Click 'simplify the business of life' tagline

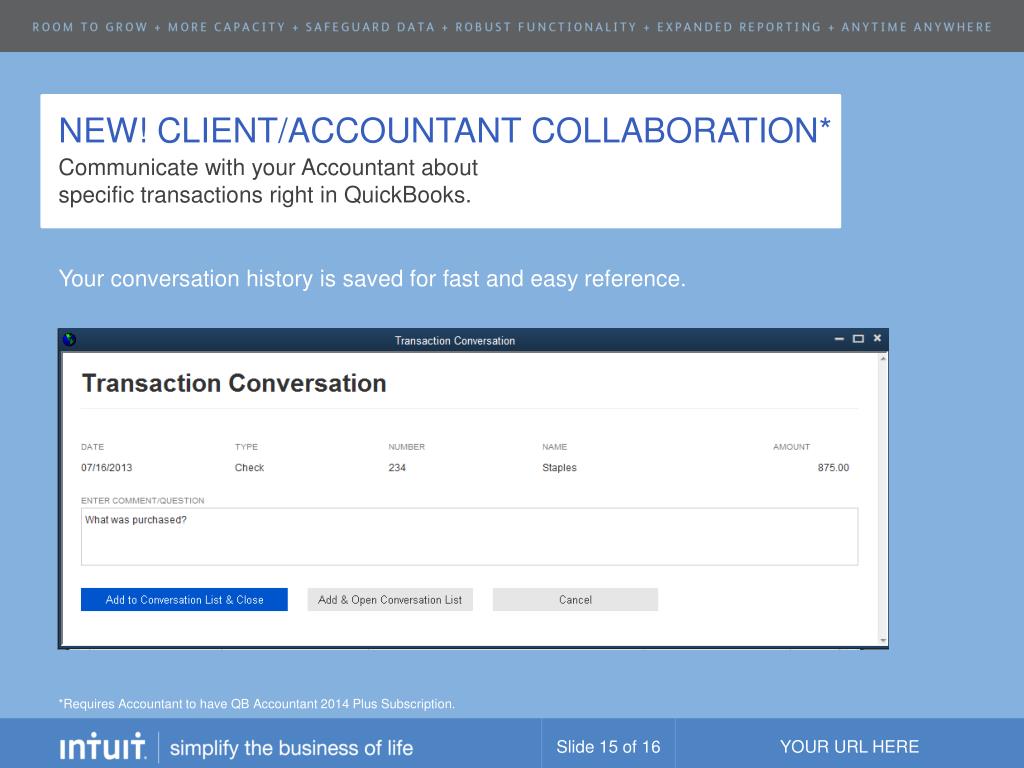(x=291, y=748)
